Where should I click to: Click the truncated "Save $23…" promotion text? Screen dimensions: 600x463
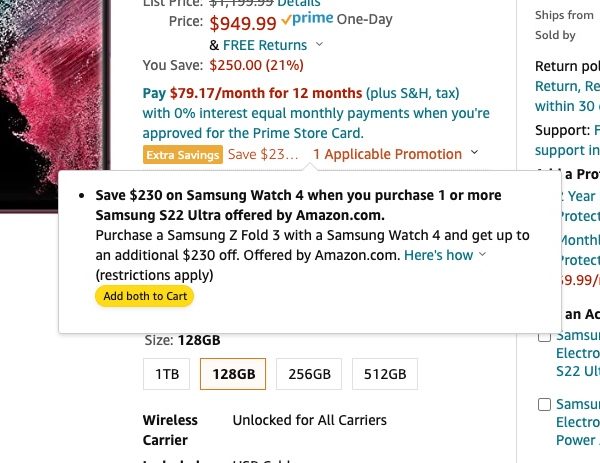click(x=263, y=154)
